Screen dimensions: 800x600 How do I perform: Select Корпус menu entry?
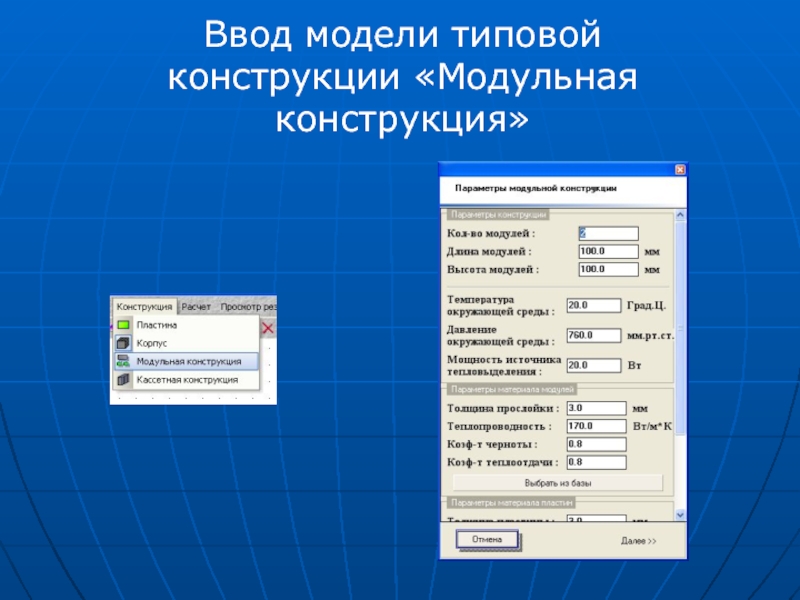[186, 343]
